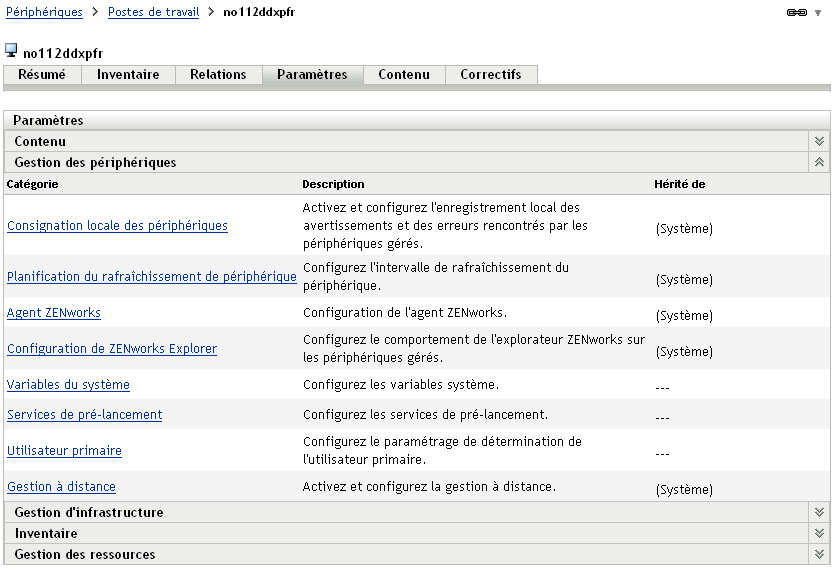Open Planification du rafraîchissement de périphérique

[x=152, y=277]
